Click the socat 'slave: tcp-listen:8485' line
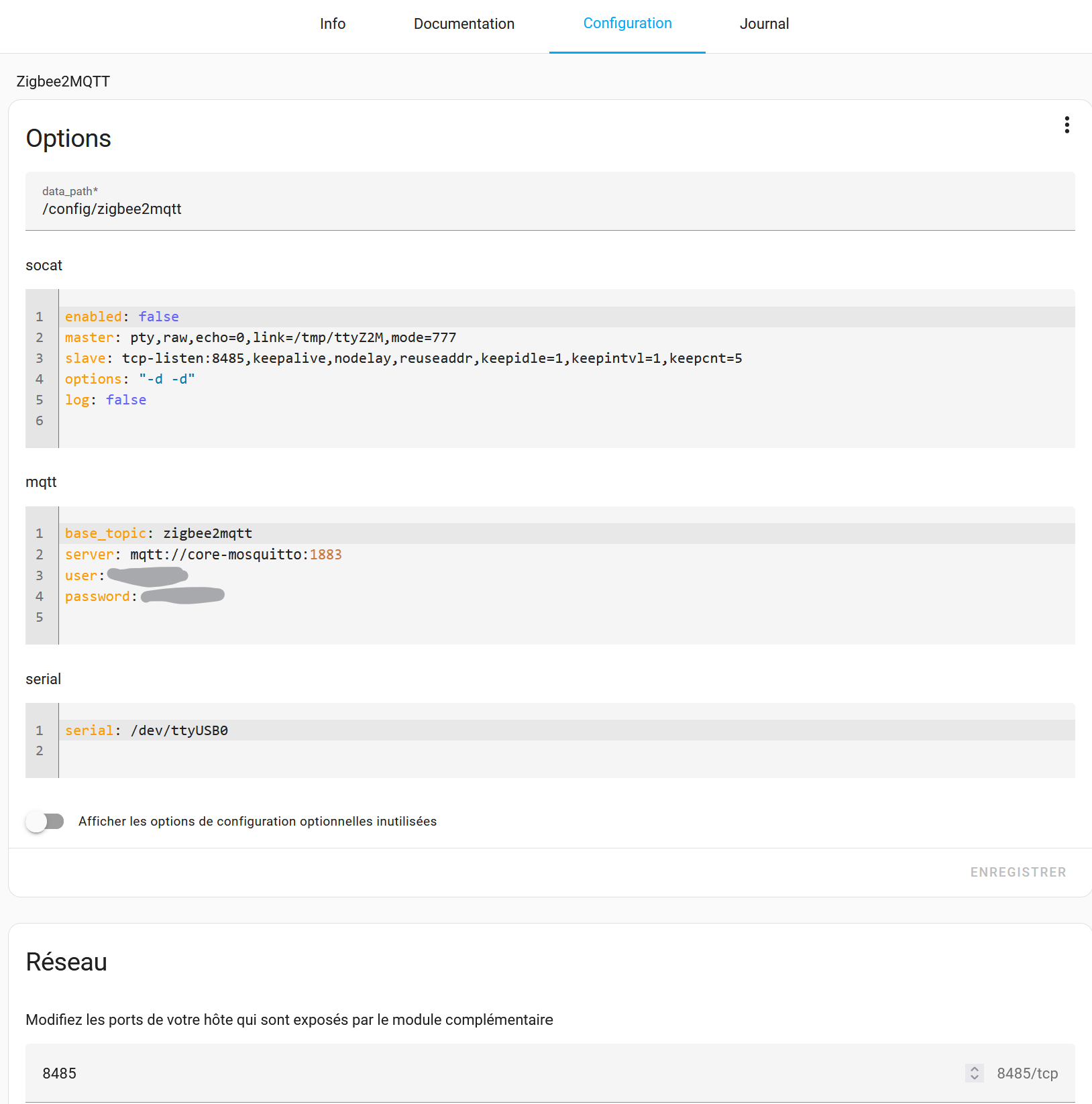 (567, 358)
